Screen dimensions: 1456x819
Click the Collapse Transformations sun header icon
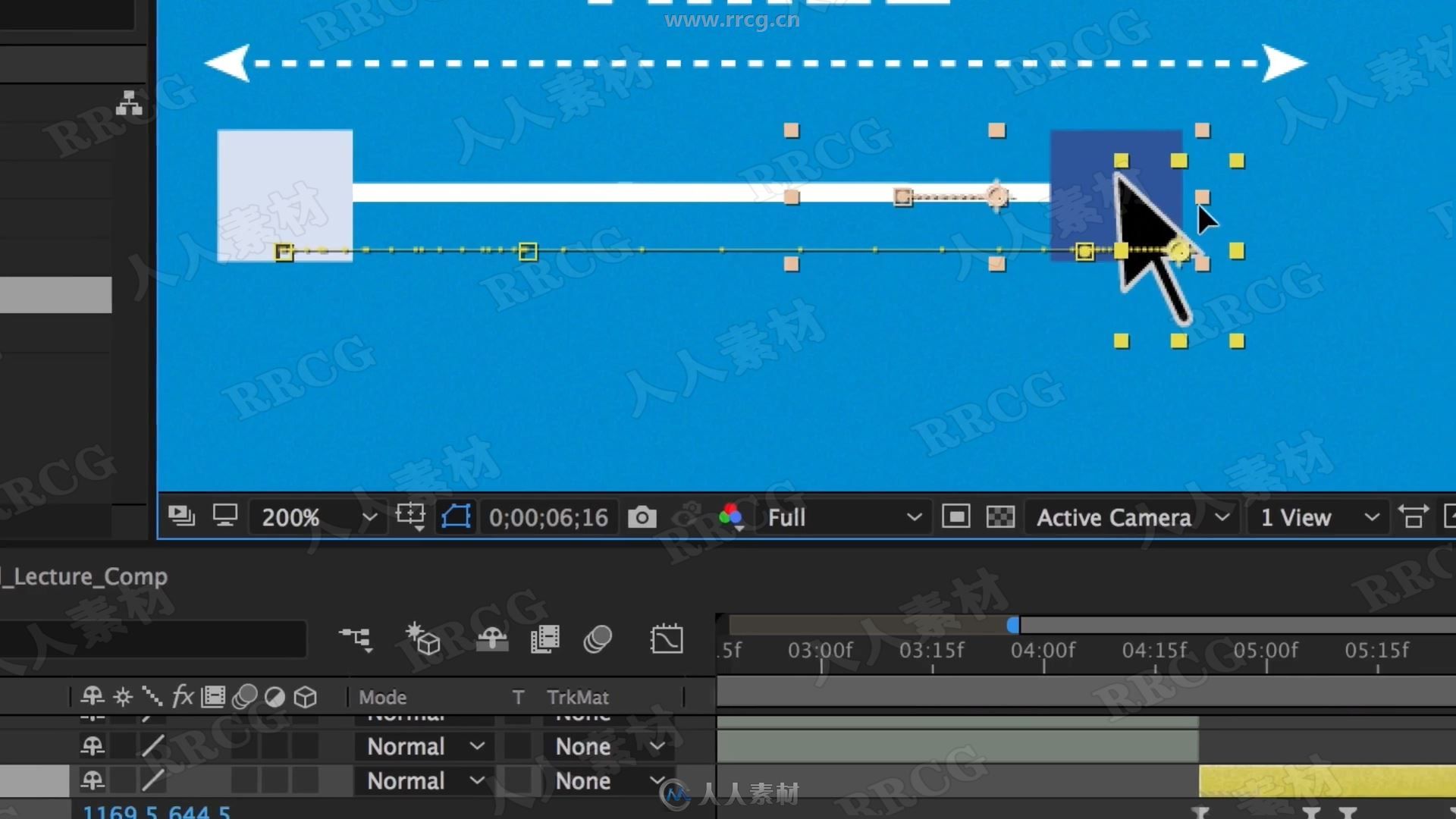point(123,696)
